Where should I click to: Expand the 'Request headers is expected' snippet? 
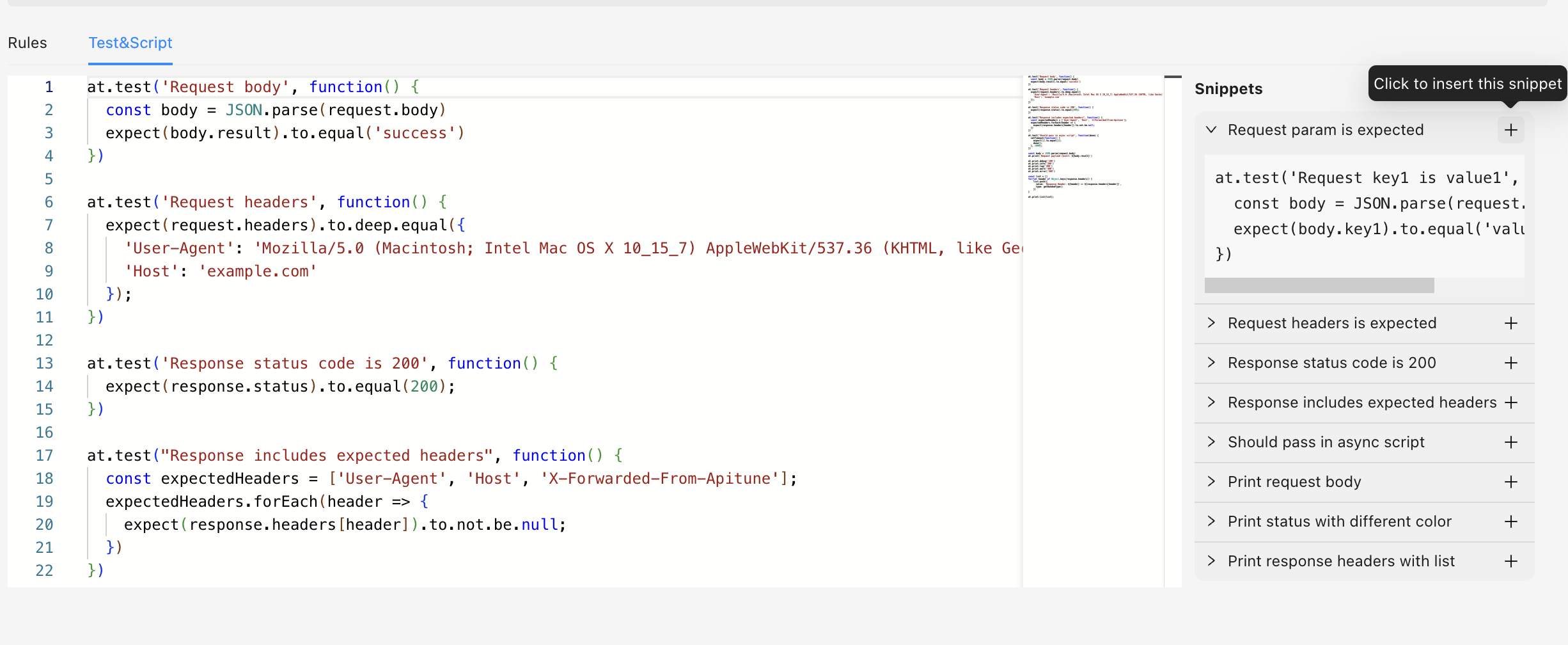[x=1211, y=323]
